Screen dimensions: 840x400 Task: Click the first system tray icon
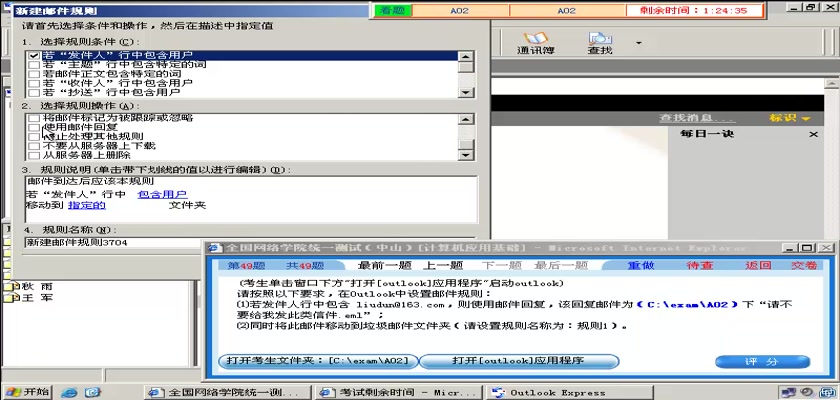coord(788,393)
